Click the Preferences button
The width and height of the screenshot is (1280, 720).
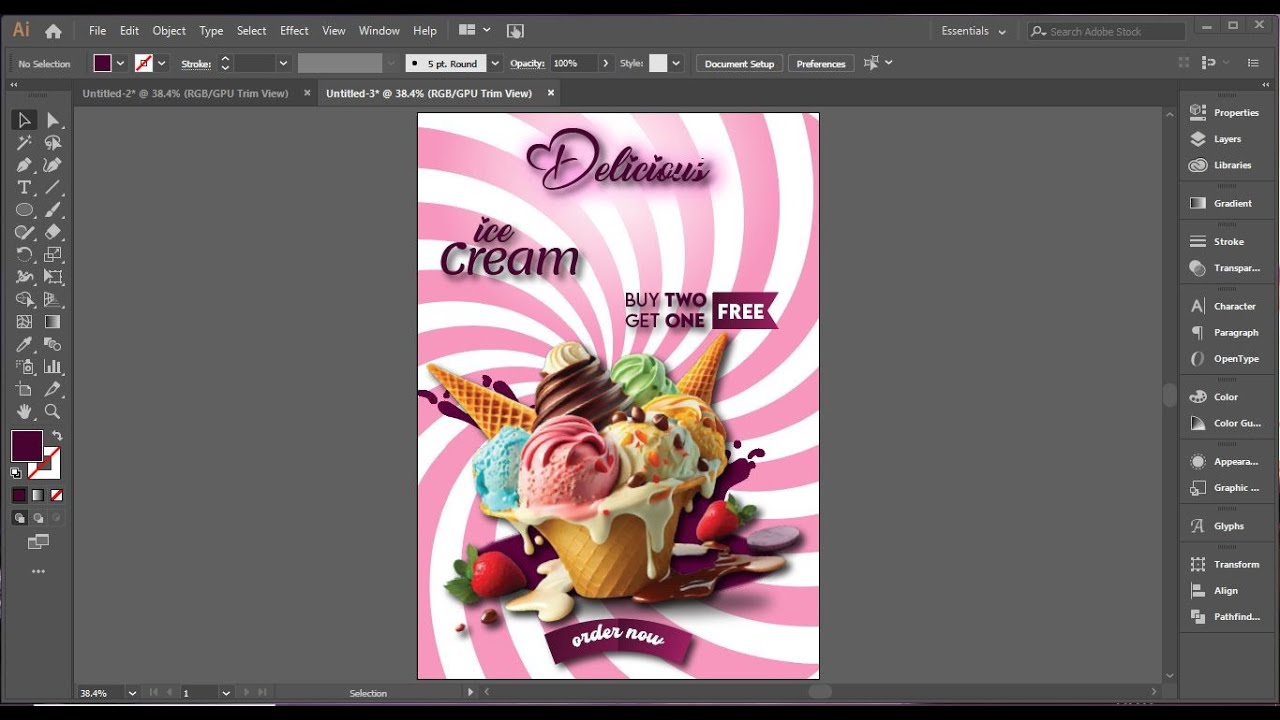[821, 63]
